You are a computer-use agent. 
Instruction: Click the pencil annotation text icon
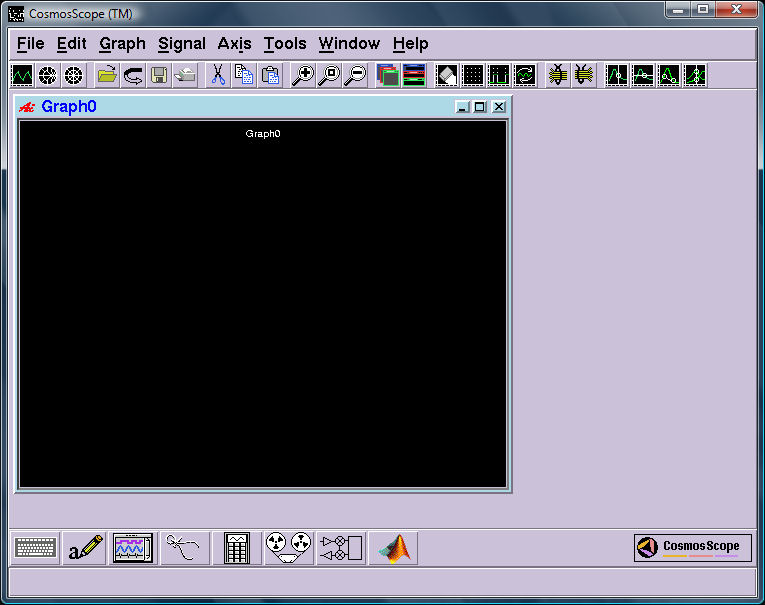85,548
